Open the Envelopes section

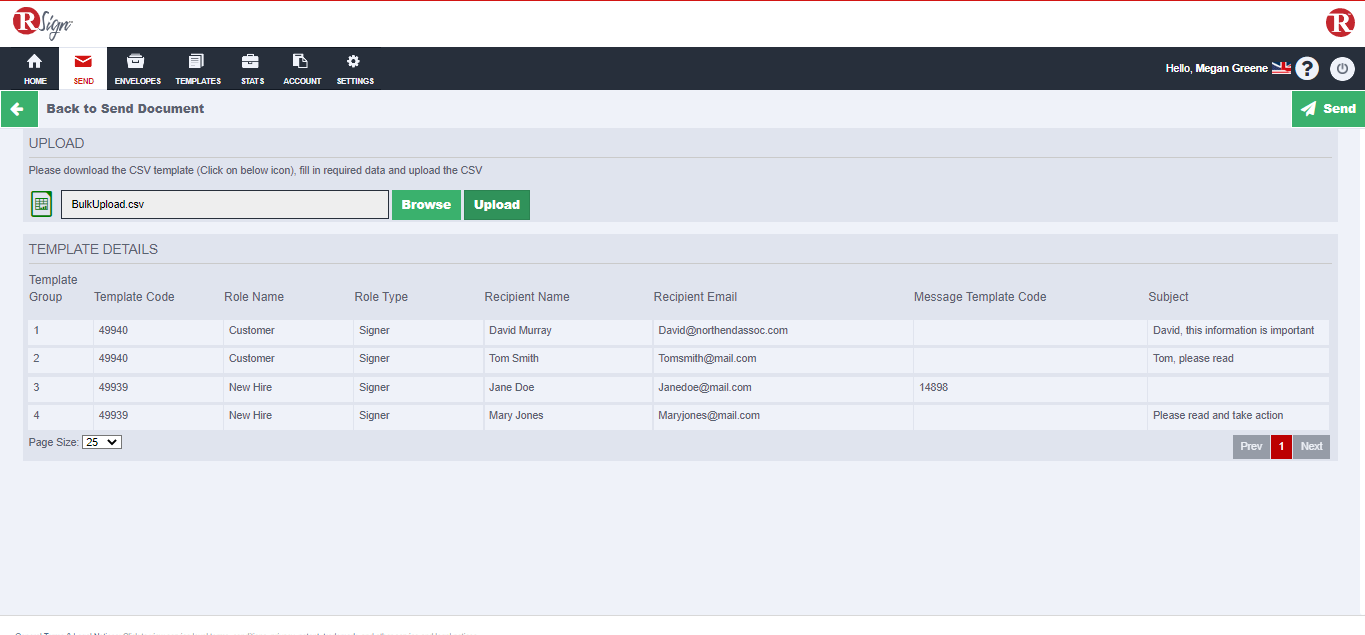(x=137, y=68)
